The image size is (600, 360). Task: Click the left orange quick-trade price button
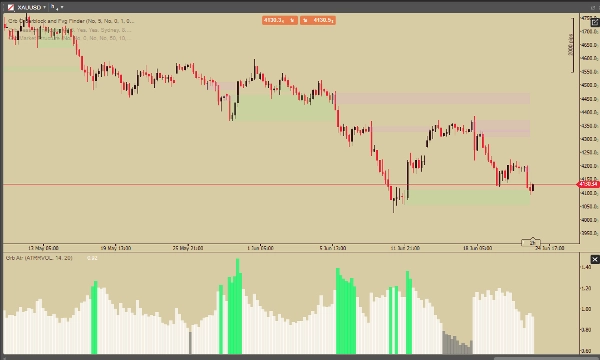(x=280, y=20)
